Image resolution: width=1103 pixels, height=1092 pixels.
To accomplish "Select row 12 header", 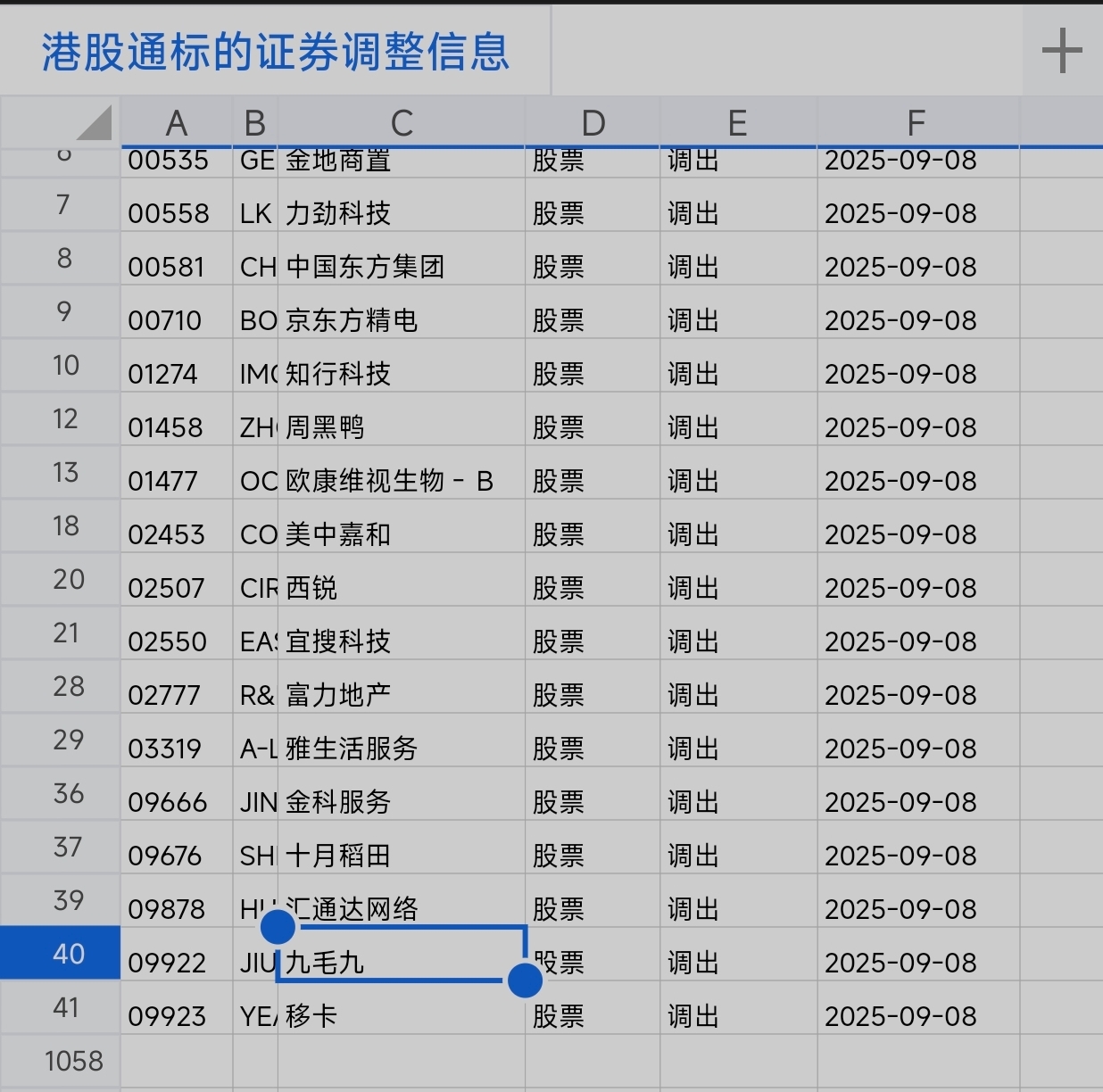I will click(60, 418).
